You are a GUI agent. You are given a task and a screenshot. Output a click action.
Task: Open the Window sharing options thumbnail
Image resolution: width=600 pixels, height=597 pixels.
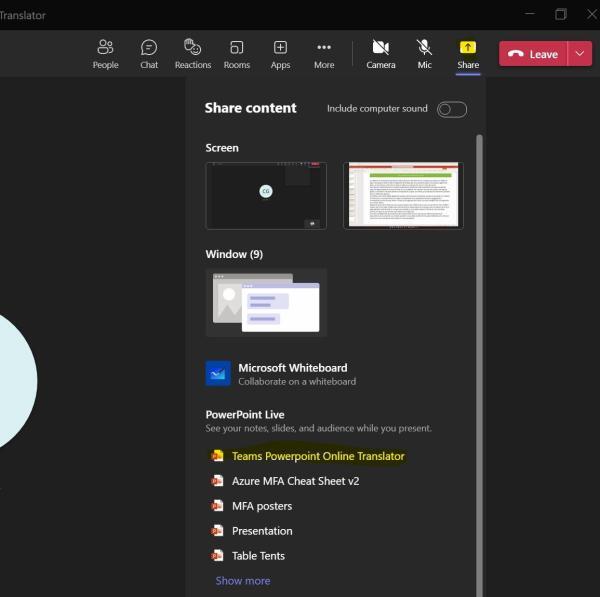point(266,302)
